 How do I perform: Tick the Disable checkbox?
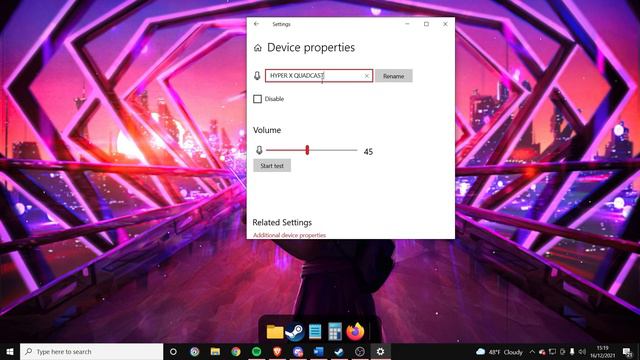pyautogui.click(x=258, y=99)
